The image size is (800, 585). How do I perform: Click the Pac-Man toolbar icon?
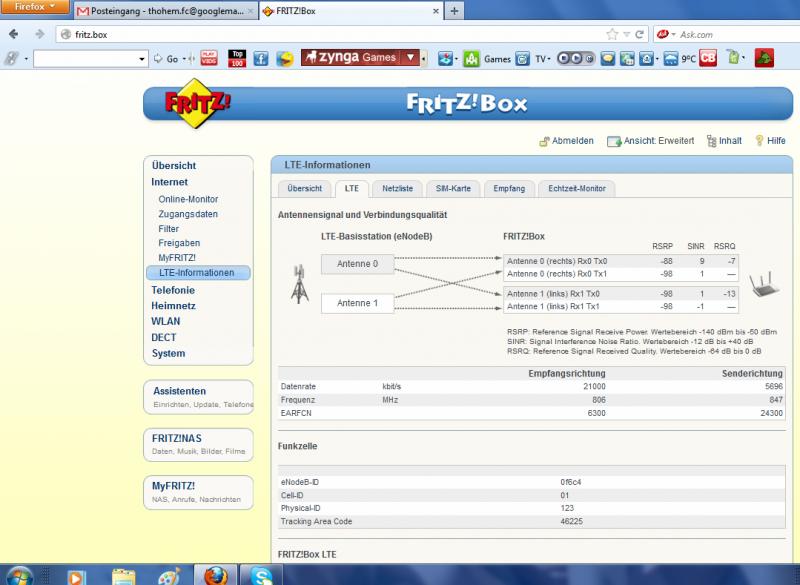click(x=285, y=59)
